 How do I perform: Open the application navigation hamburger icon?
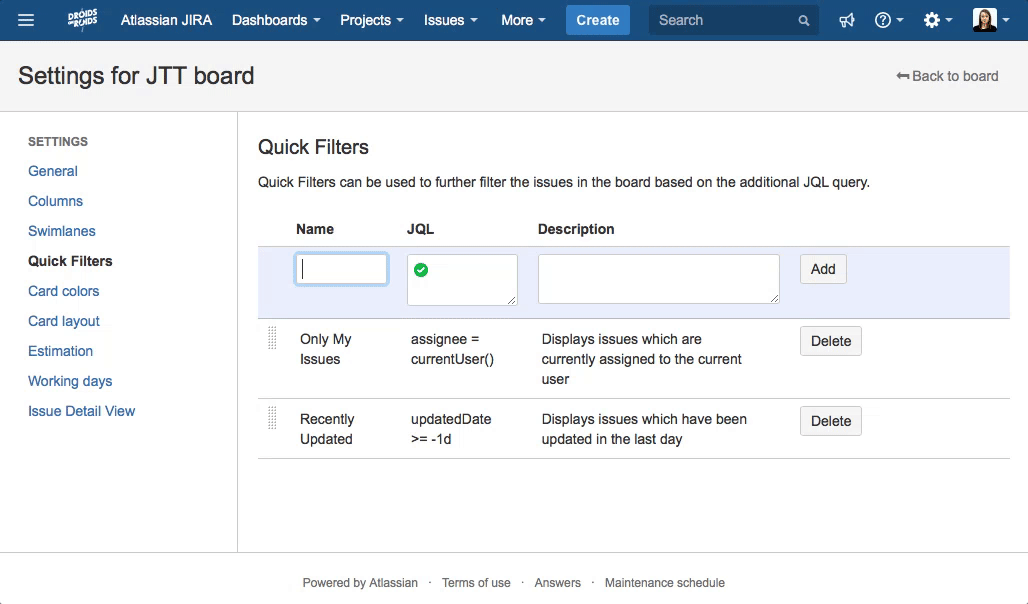point(26,20)
